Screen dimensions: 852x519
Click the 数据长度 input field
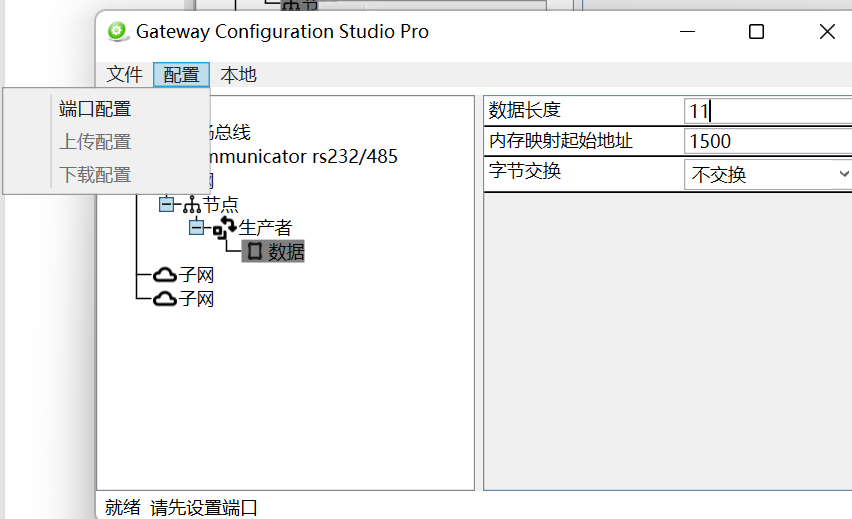[x=766, y=111]
